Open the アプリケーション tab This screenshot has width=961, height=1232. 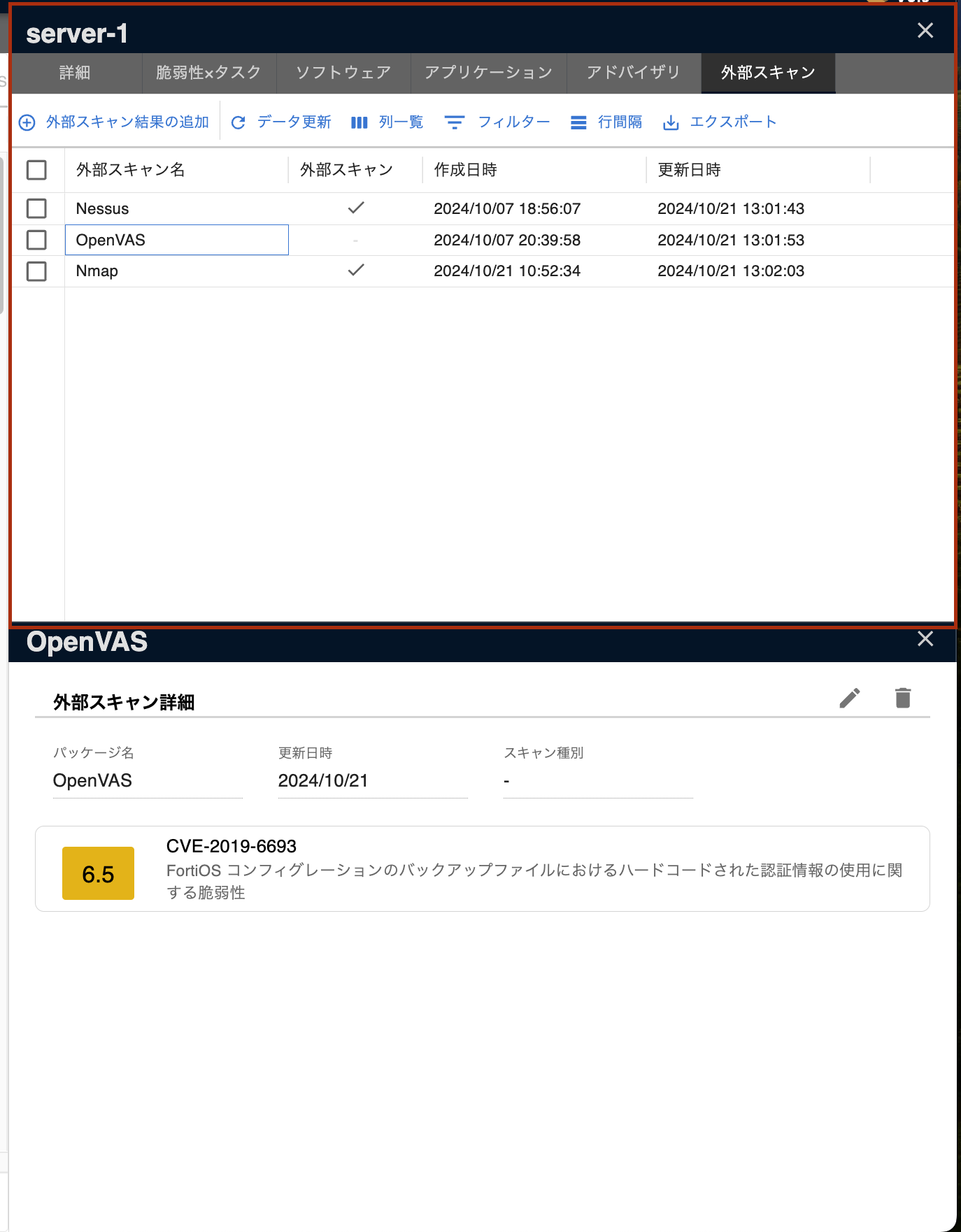tap(489, 73)
